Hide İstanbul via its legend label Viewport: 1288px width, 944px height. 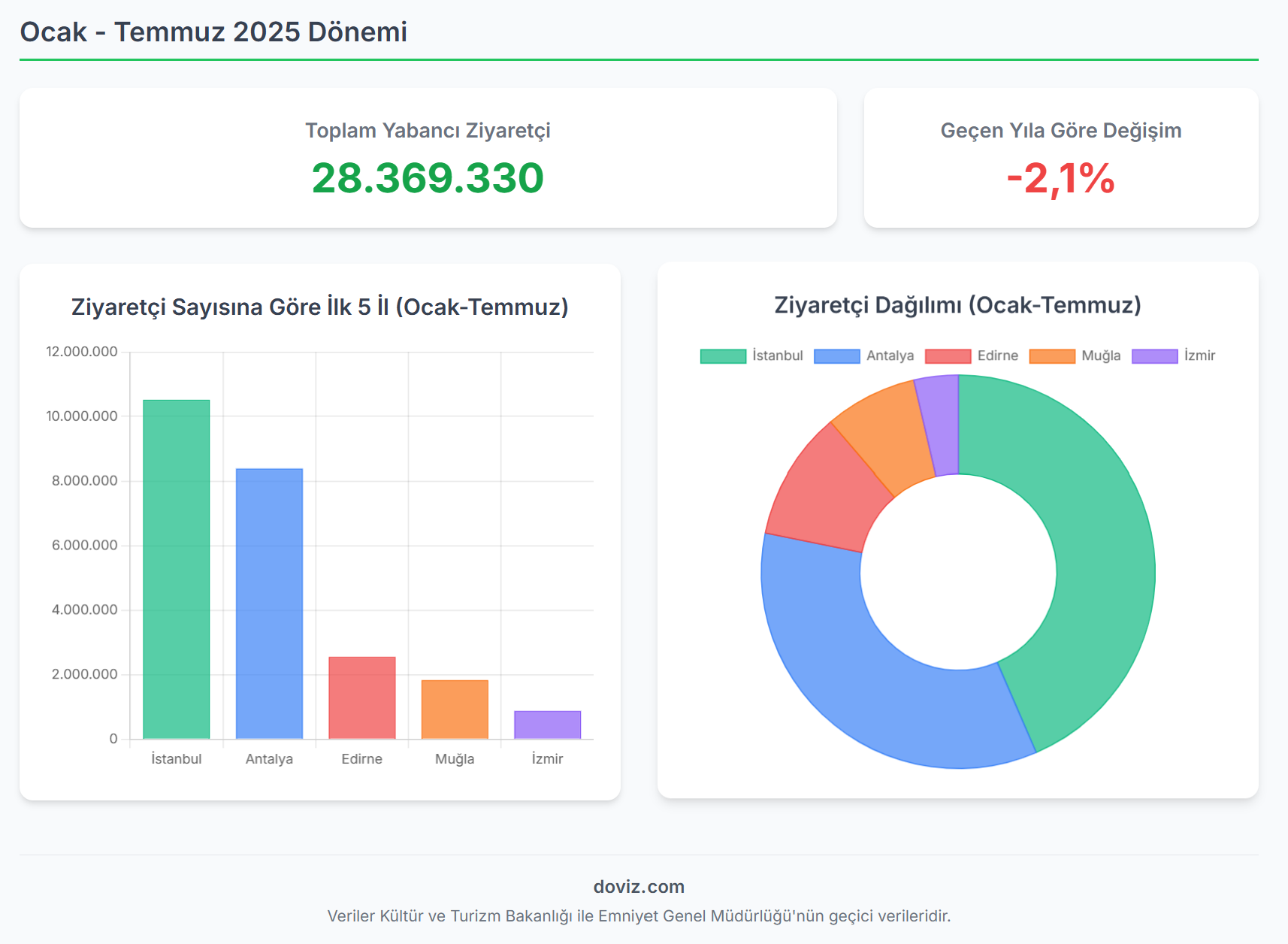pyautogui.click(x=778, y=356)
